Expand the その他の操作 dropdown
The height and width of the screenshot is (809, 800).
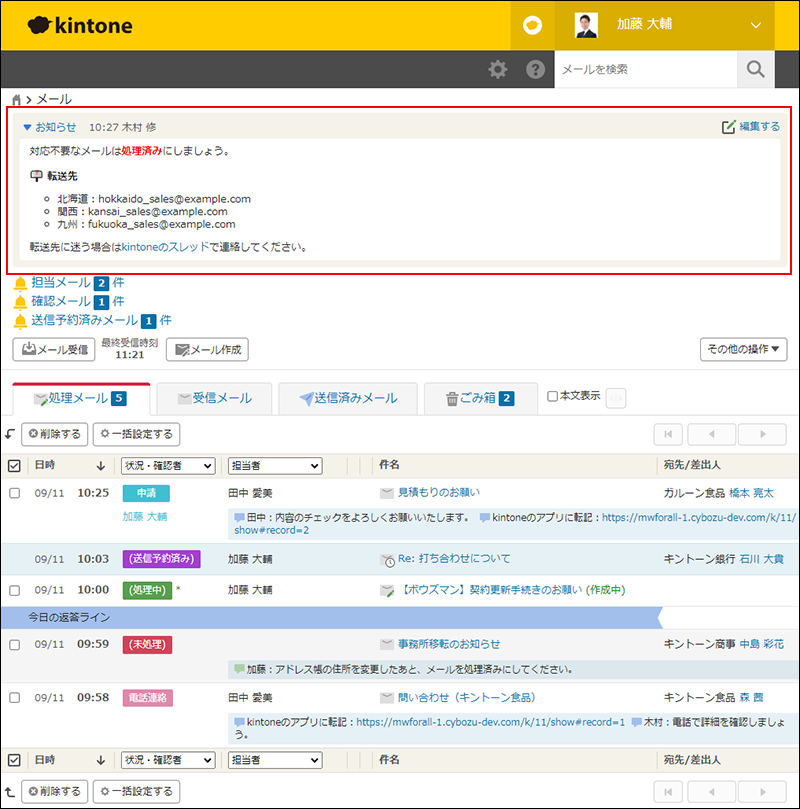pos(744,349)
